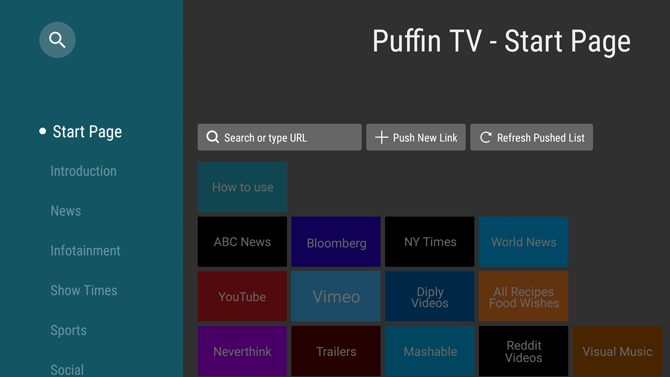Screen dimensions: 670x377
Task: Click the Puffin TV - Start Page title
Action: click(501, 41)
